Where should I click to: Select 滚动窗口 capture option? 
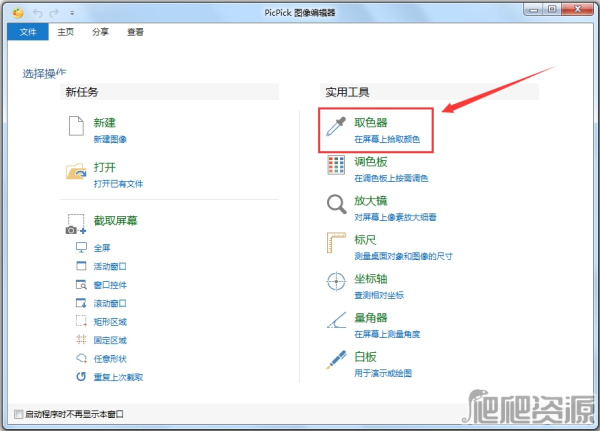pos(110,304)
